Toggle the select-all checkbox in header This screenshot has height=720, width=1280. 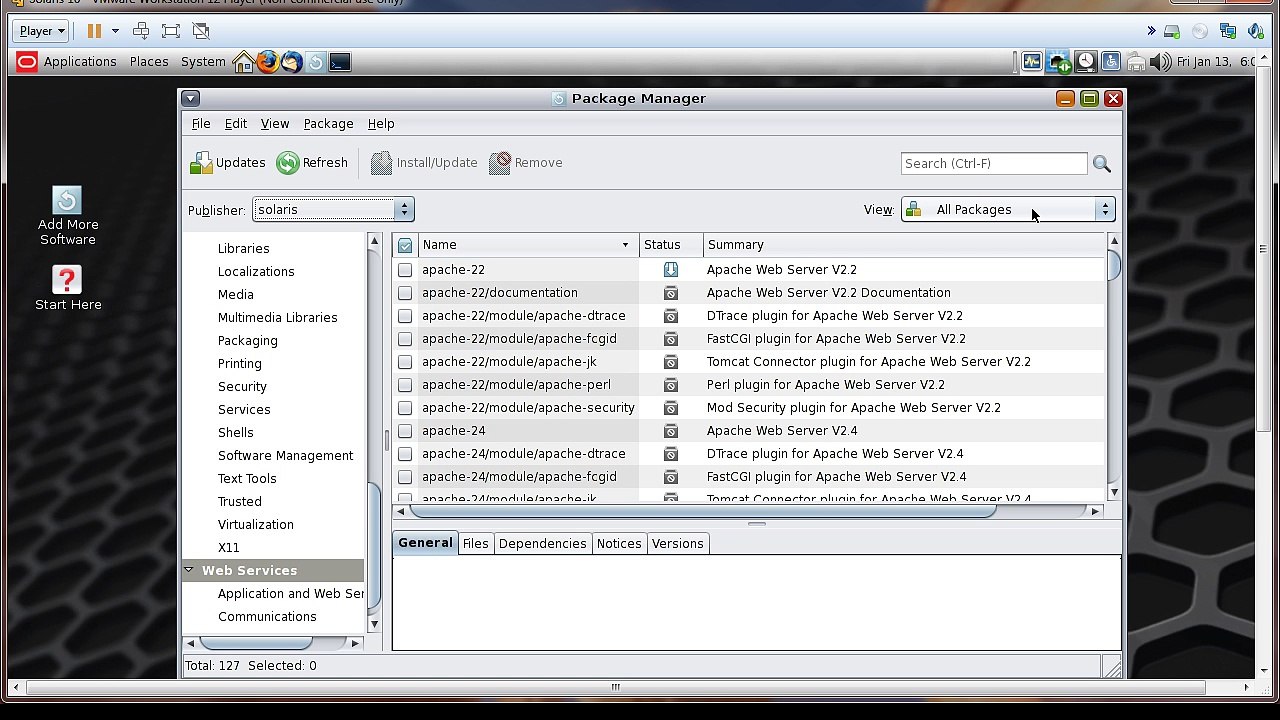coord(405,245)
